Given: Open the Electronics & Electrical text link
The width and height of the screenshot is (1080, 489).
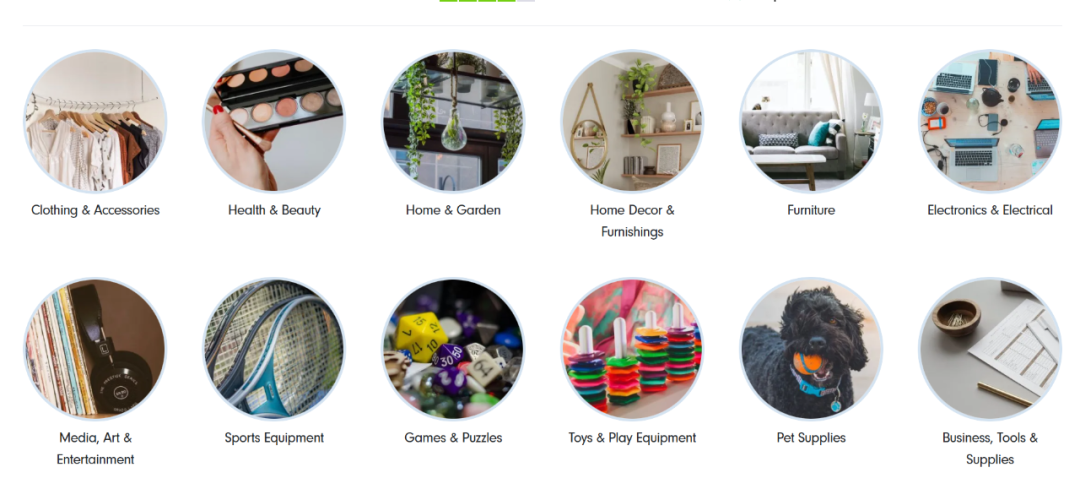Looking at the screenshot, I should pyautogui.click(x=990, y=210).
